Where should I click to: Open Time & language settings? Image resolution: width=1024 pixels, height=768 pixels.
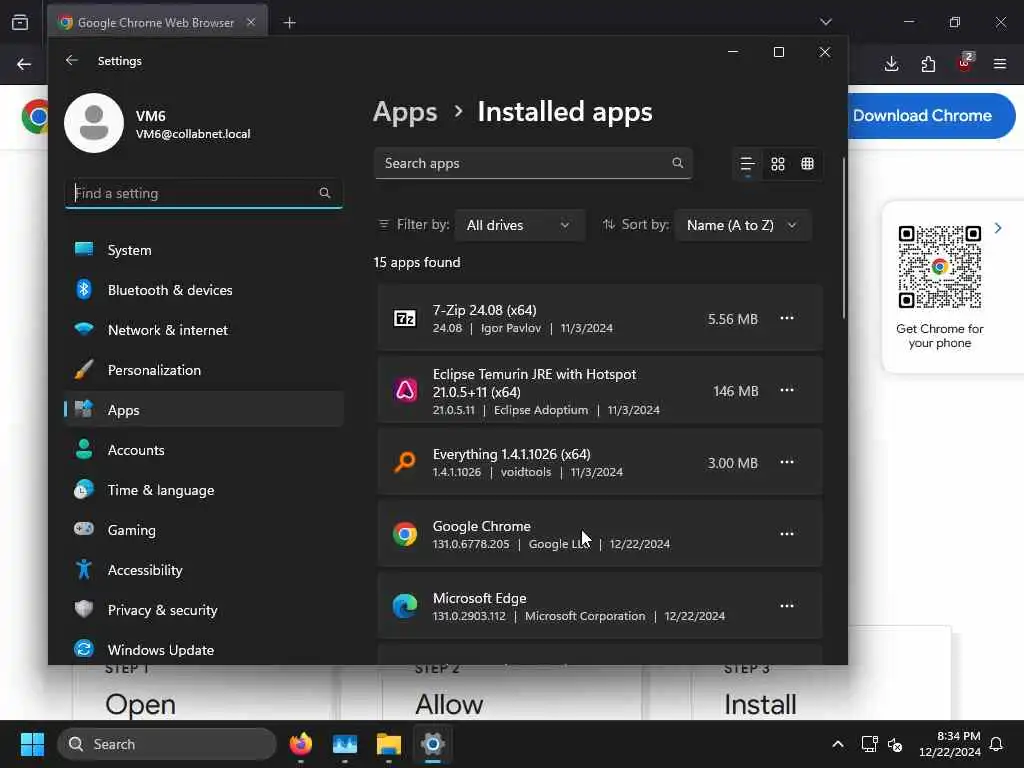tap(204, 490)
